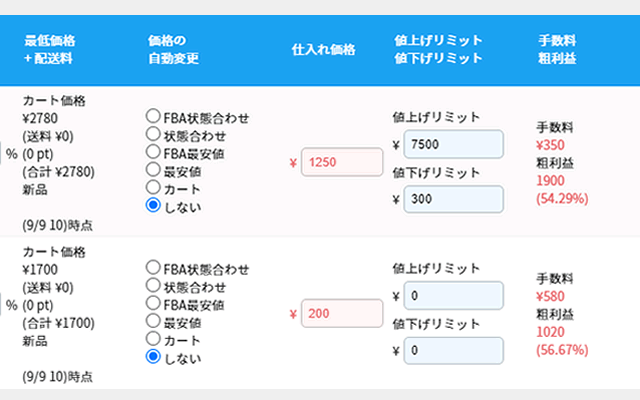
Task: Select しない radio in ¥2780 row
Action: click(153, 204)
